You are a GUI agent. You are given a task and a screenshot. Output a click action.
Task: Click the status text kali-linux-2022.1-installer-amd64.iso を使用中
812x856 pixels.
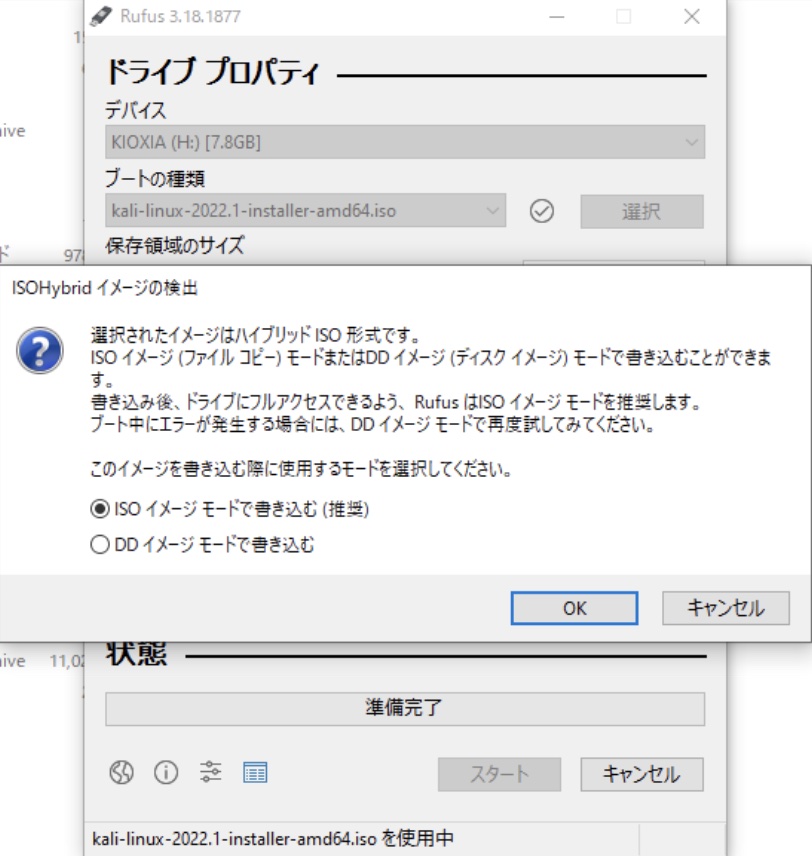point(273,838)
